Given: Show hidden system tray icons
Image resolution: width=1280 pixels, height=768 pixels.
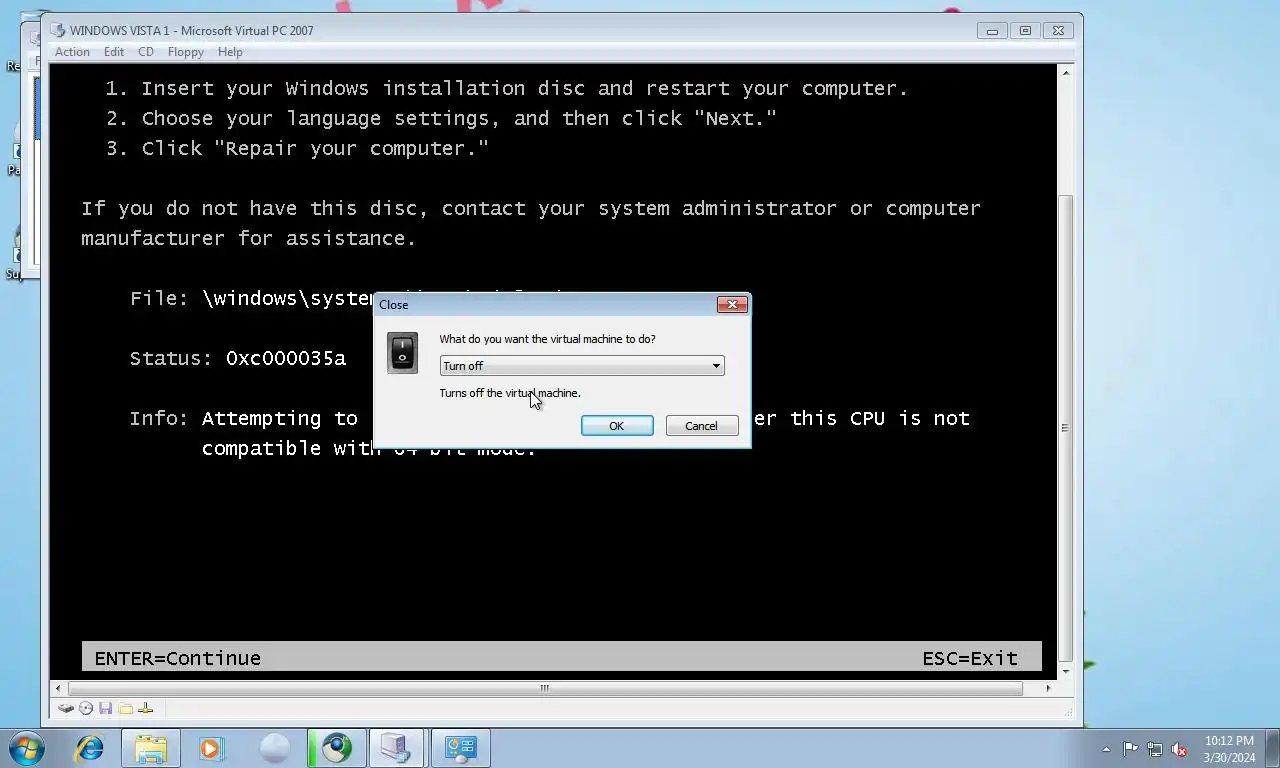Looking at the screenshot, I should (x=1106, y=749).
